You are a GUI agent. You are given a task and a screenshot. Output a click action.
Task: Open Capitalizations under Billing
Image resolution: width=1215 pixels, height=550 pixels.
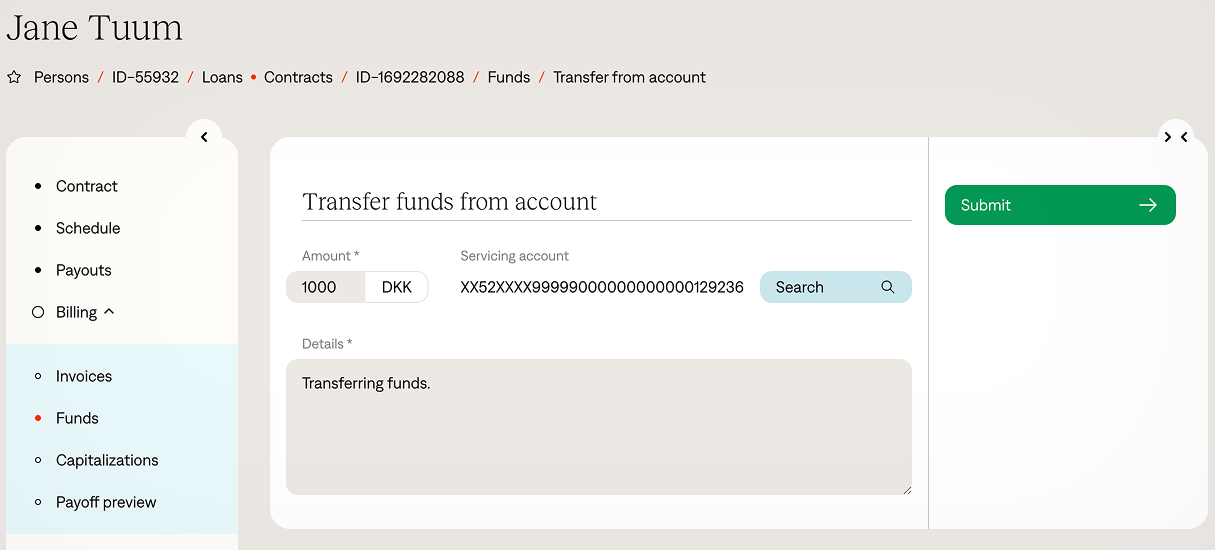(107, 460)
